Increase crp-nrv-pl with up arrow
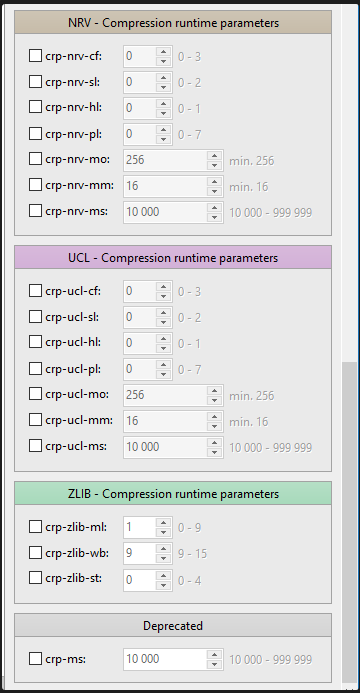Viewport: 360px width, 693px height. pos(163,129)
